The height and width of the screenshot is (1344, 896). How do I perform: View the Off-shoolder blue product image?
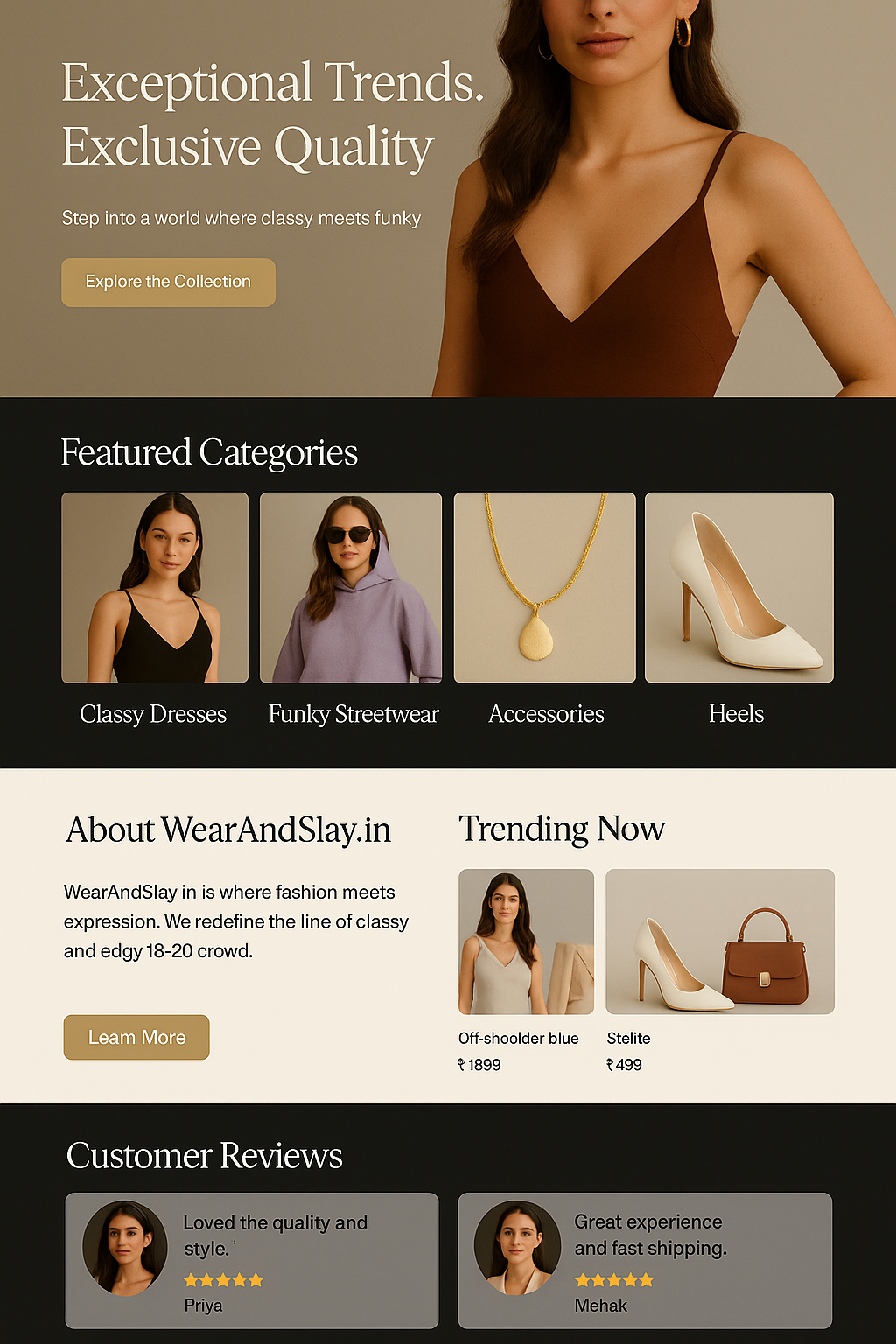[x=526, y=941]
